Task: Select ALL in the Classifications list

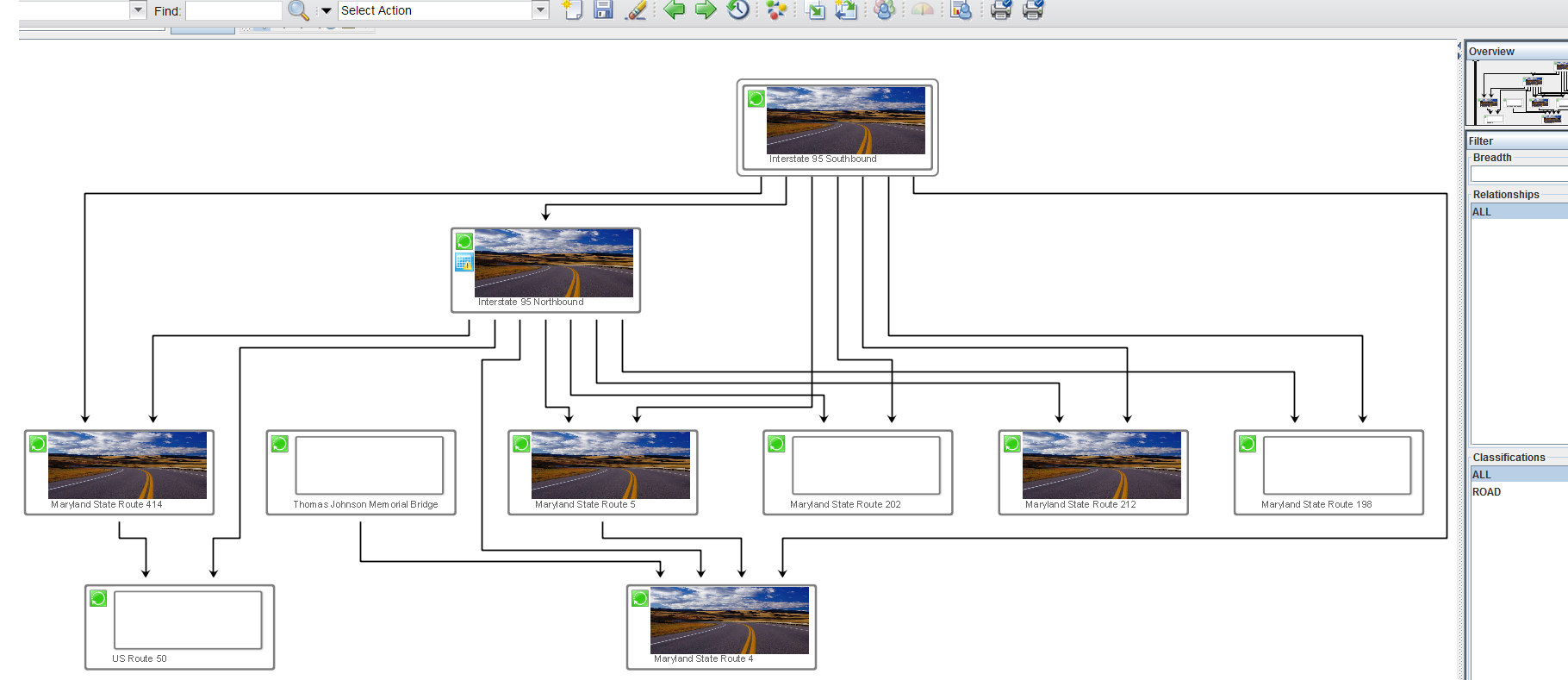Action: [1481, 475]
